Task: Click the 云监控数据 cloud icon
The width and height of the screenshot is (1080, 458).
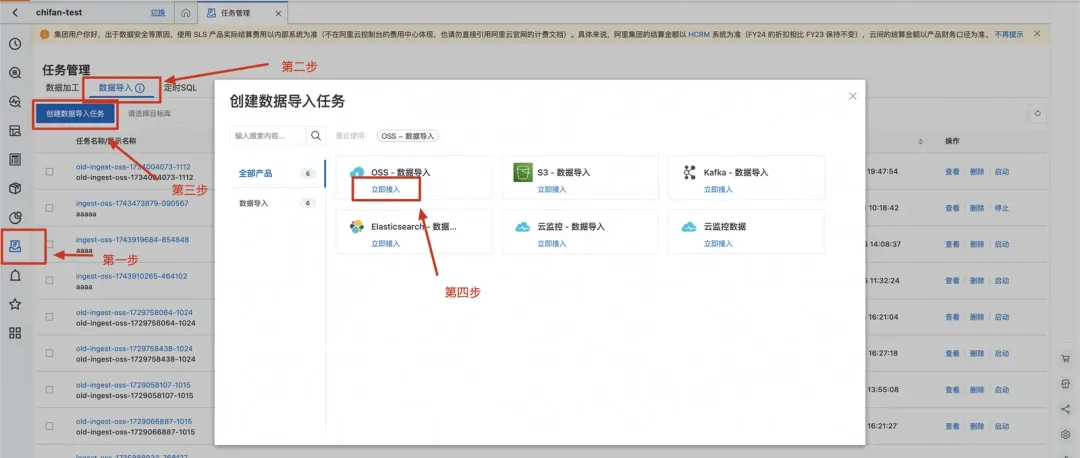Action: [689, 227]
